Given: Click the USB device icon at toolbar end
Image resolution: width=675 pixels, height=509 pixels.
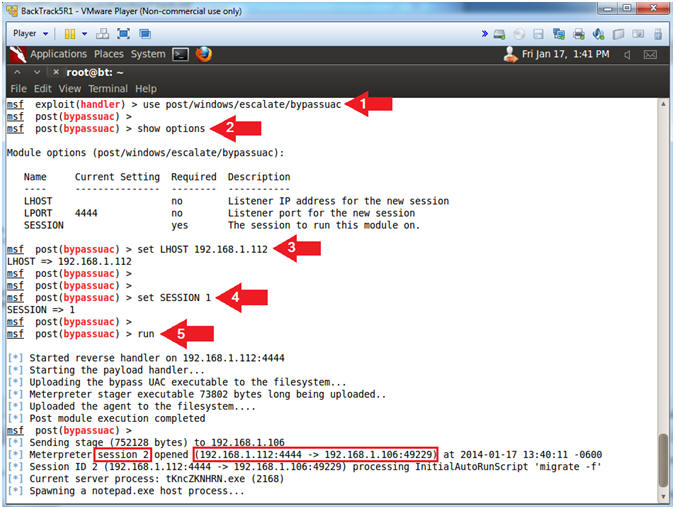Looking at the screenshot, I should point(658,34).
